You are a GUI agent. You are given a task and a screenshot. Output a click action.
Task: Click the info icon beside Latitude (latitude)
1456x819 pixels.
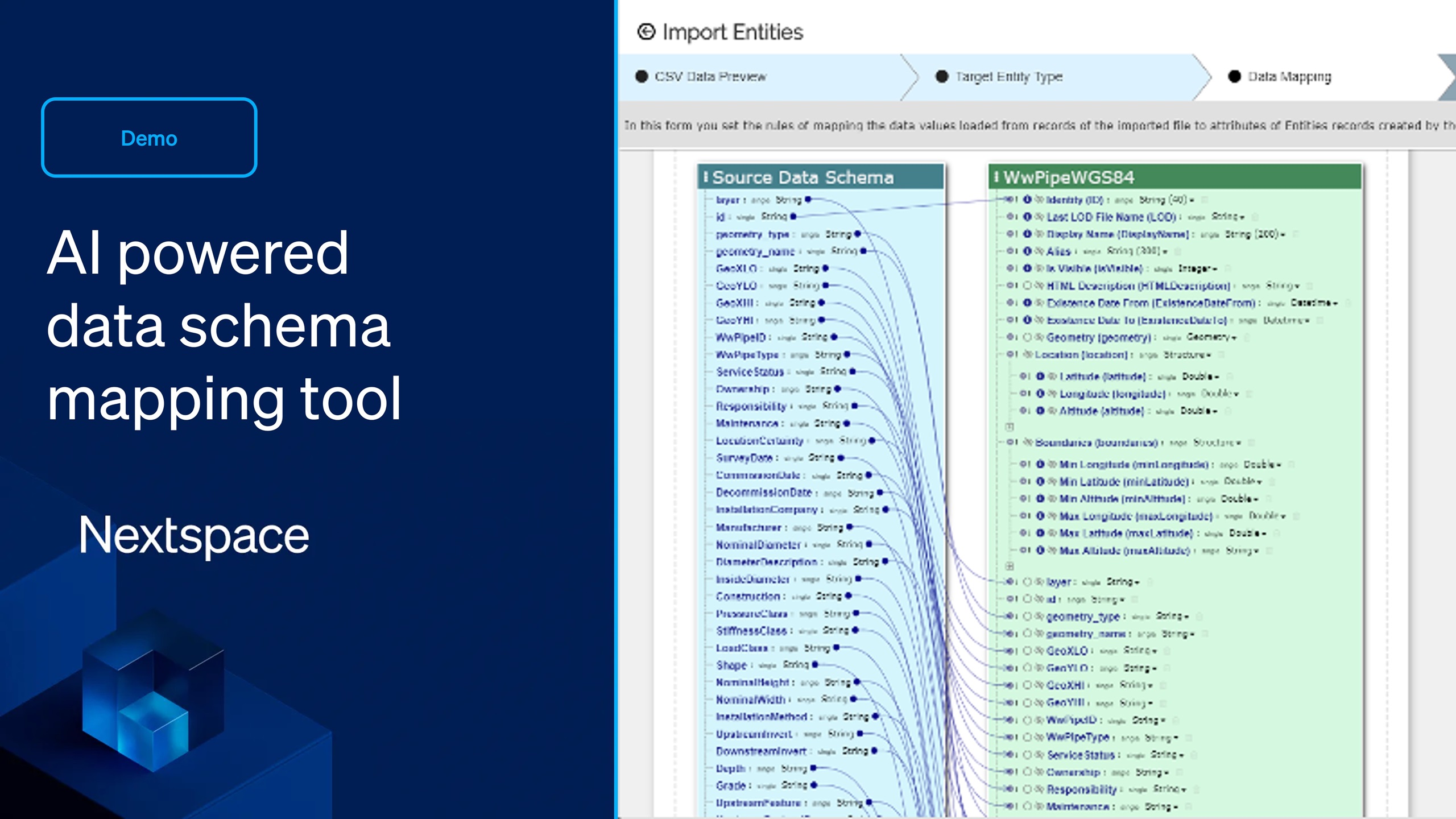coord(1041,376)
